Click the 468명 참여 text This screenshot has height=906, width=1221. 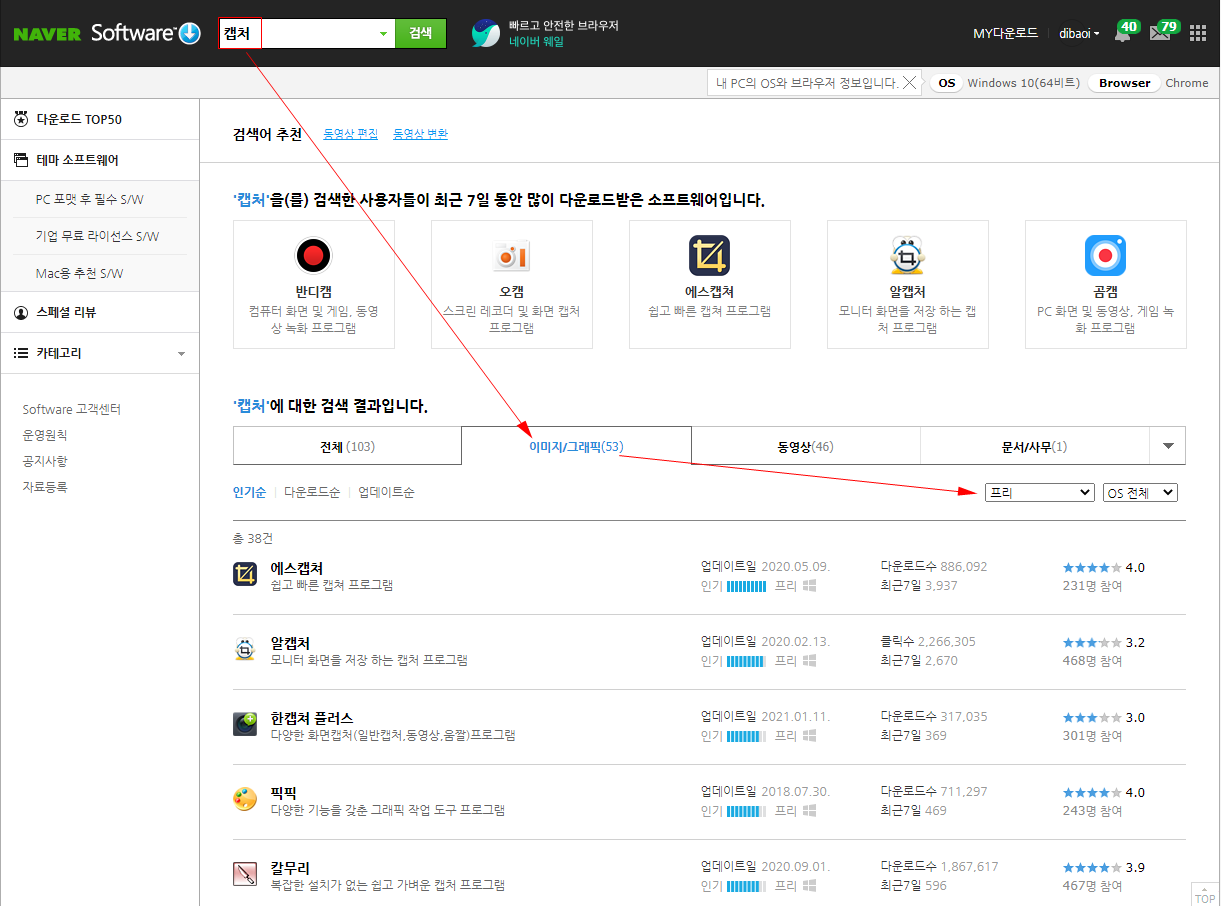[1092, 661]
